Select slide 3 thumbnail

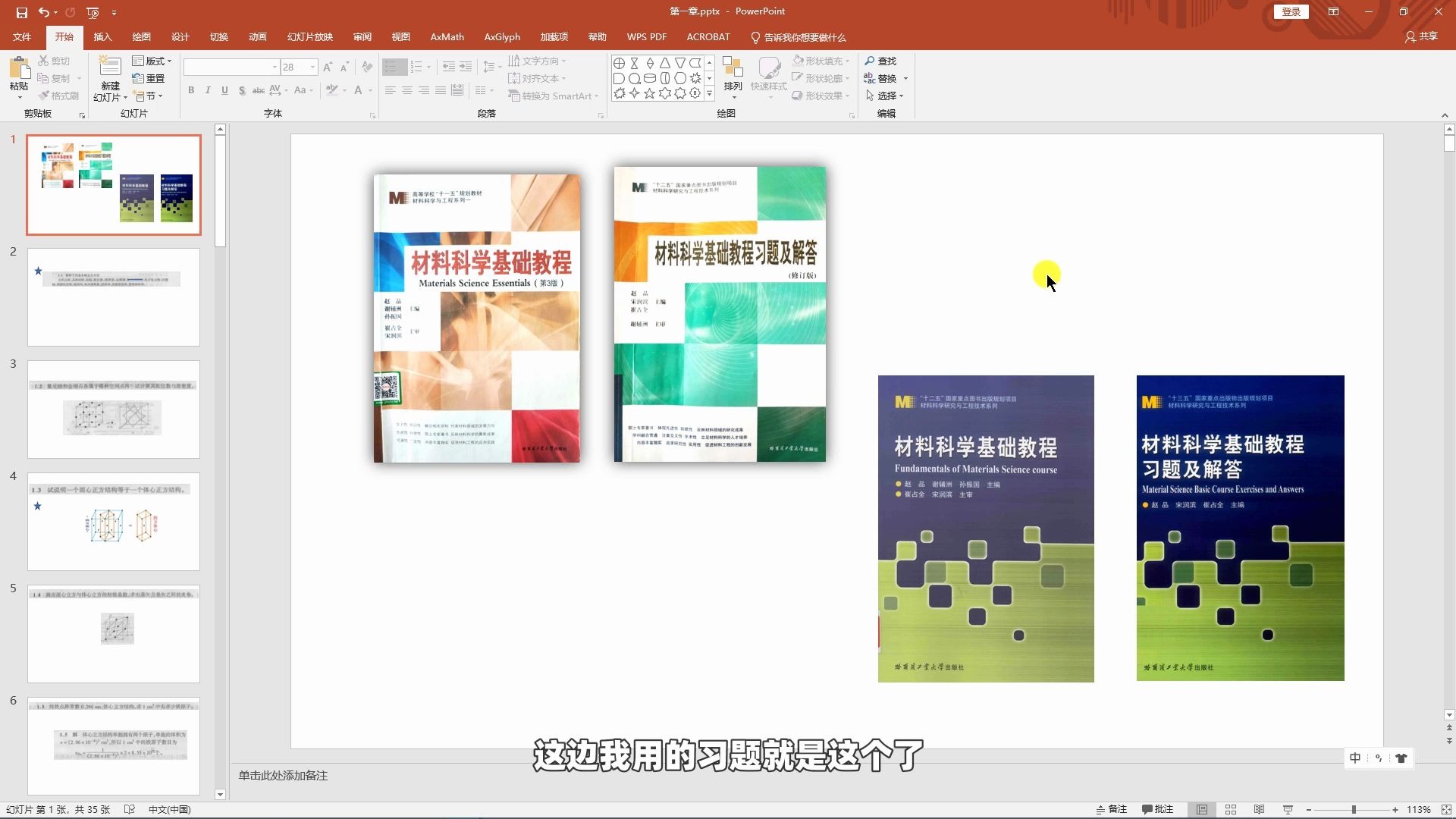(114, 409)
